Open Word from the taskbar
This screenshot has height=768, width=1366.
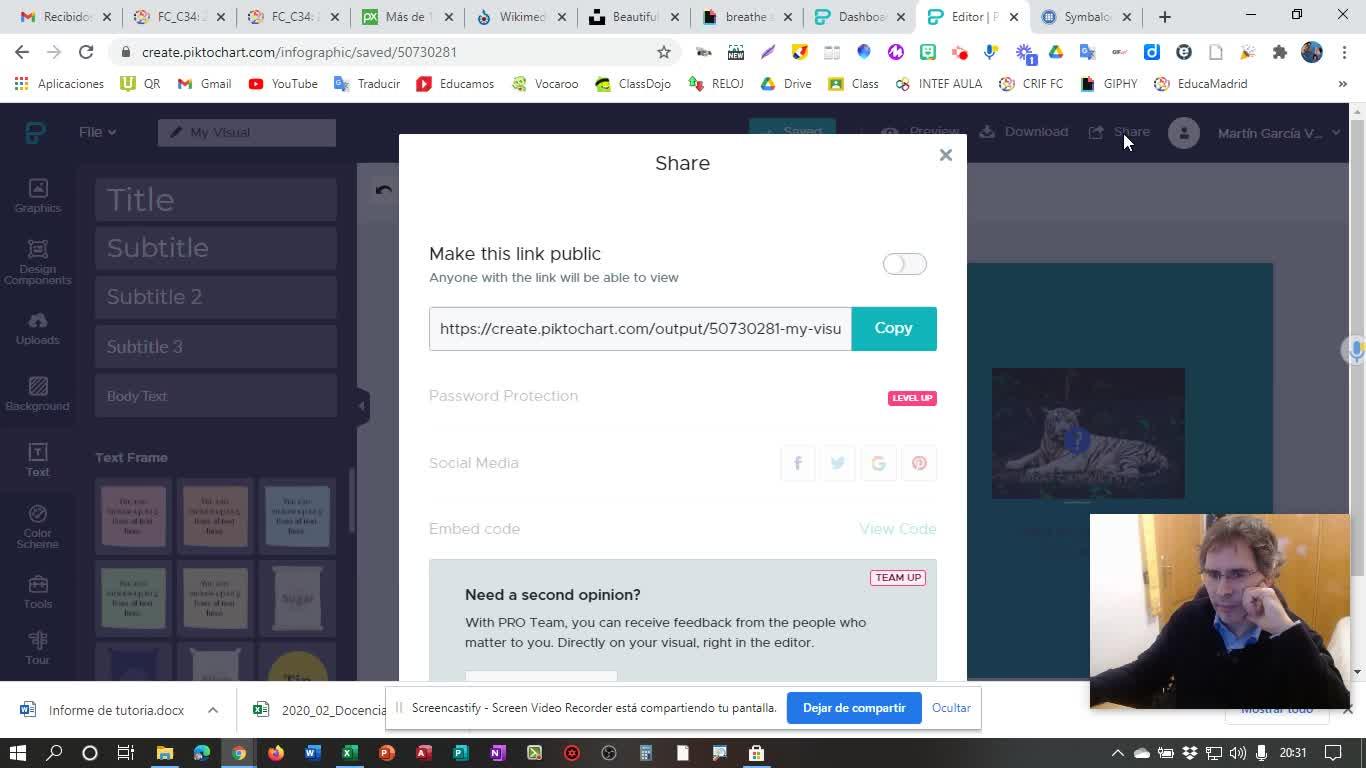point(313,753)
